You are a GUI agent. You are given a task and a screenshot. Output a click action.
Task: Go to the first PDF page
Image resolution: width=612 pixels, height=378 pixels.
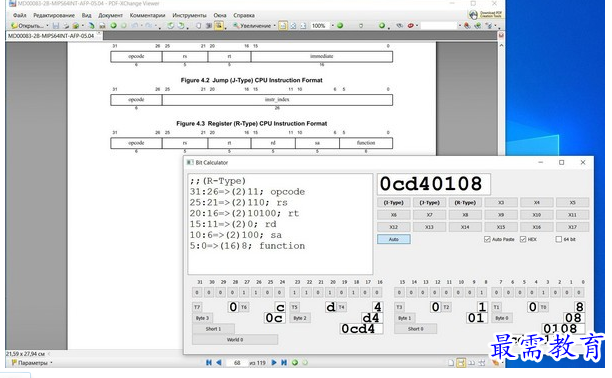[209, 363]
